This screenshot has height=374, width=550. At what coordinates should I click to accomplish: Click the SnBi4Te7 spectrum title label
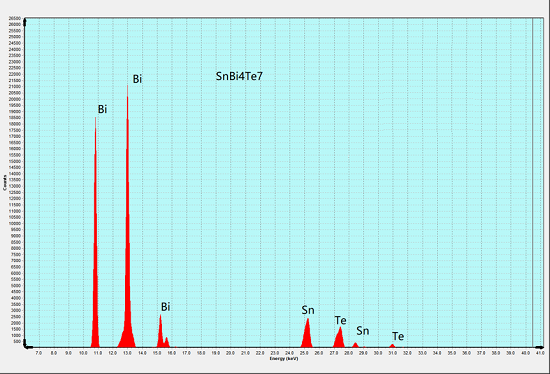239,76
